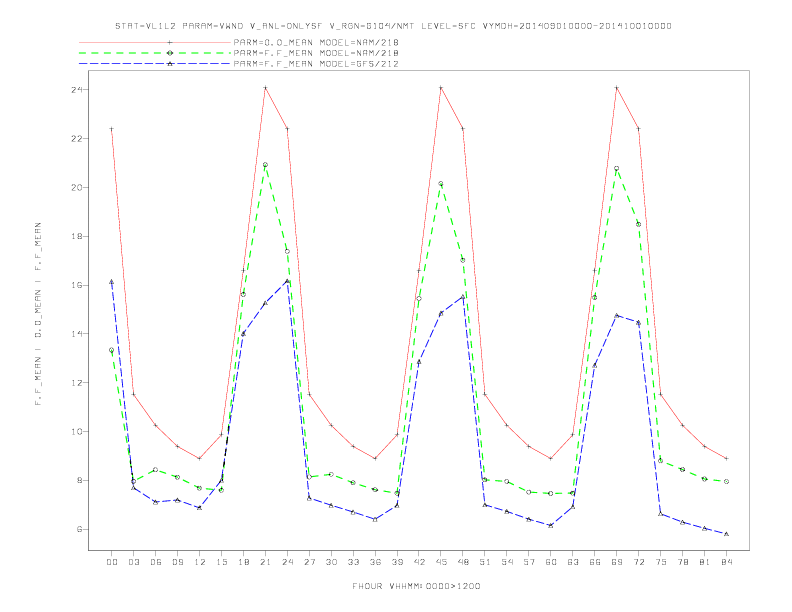Click y-axis tick label 18
This screenshot has height=612, width=792.
[76, 236]
